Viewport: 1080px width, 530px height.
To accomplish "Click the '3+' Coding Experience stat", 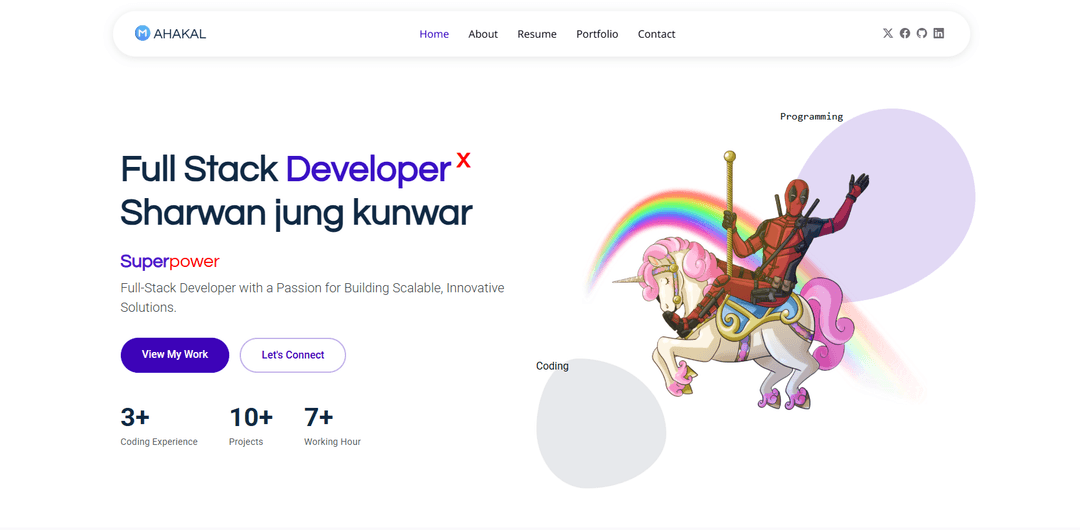I will tap(135, 418).
